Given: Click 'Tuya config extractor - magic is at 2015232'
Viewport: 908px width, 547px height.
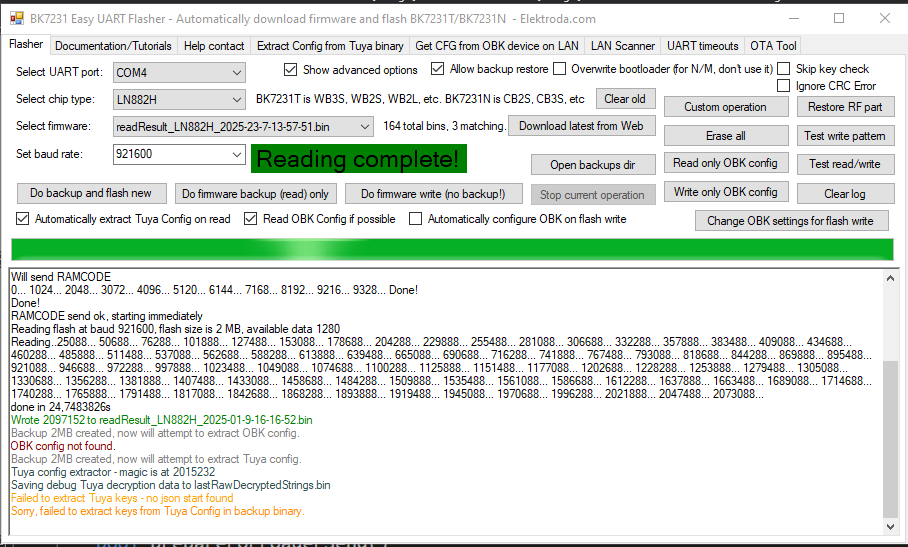Looking at the screenshot, I should point(113,472).
